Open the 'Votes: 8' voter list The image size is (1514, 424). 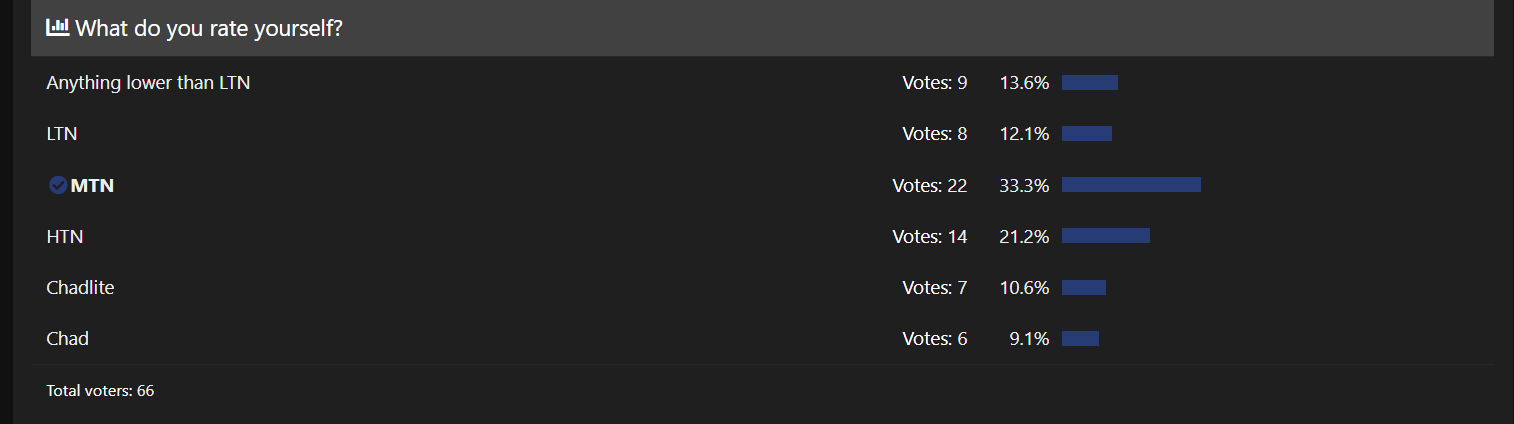(x=934, y=134)
